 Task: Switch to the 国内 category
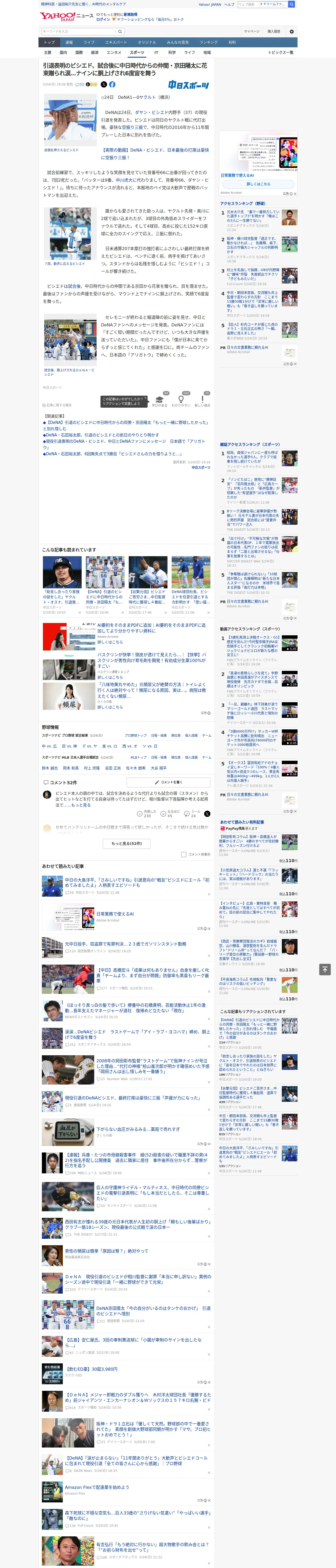pos(63,52)
